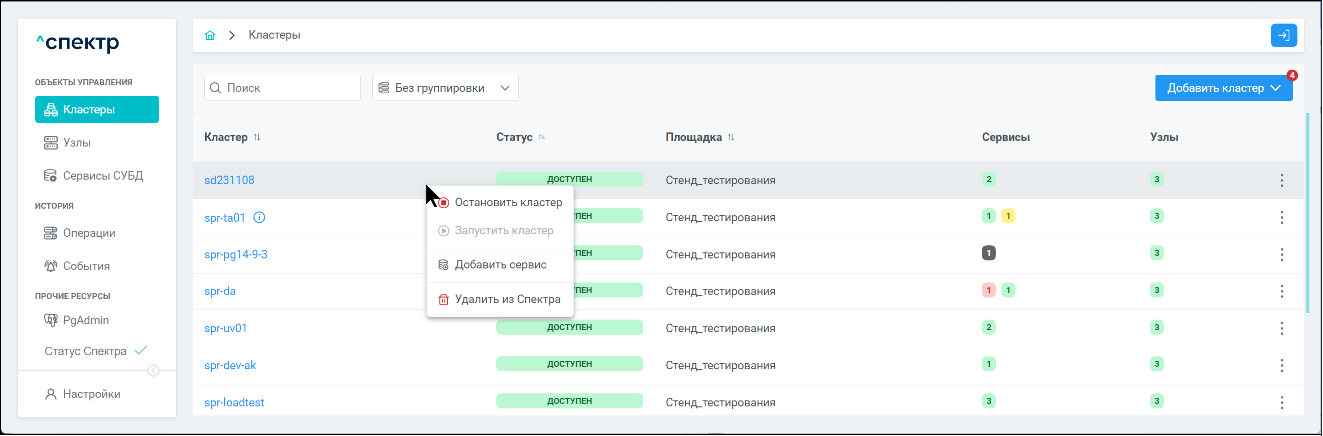The image size is (1323, 436).
Task: Open three-dot menu for spr-loadtest row
Action: click(x=1281, y=402)
